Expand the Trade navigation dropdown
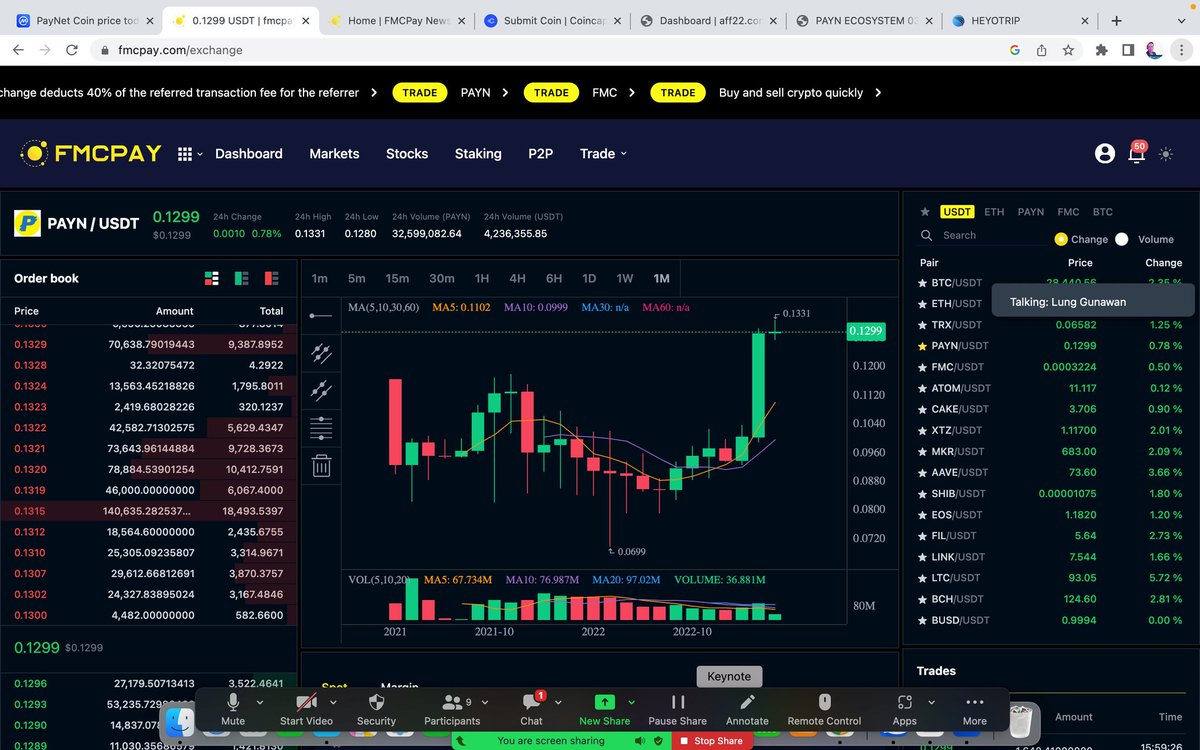This screenshot has height=750, width=1200. pyautogui.click(x=603, y=154)
